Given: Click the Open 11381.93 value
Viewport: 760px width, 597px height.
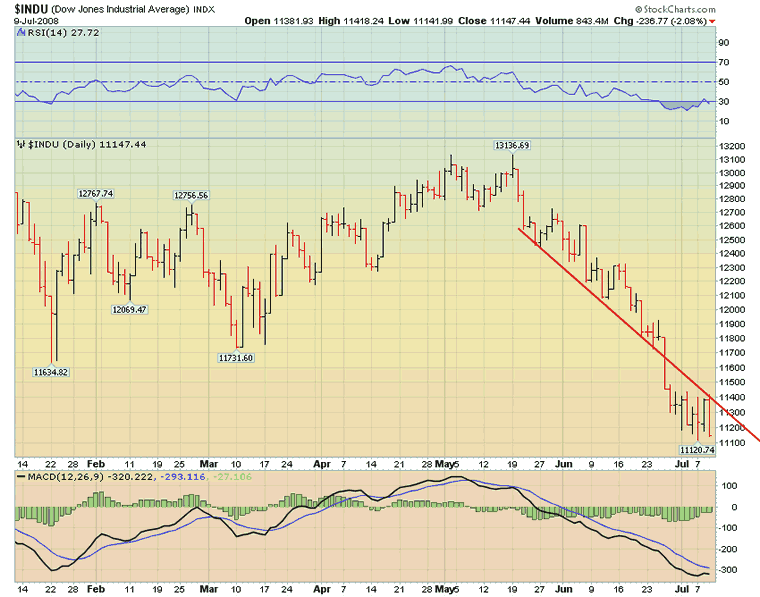Looking at the screenshot, I should pyautogui.click(x=279, y=21).
